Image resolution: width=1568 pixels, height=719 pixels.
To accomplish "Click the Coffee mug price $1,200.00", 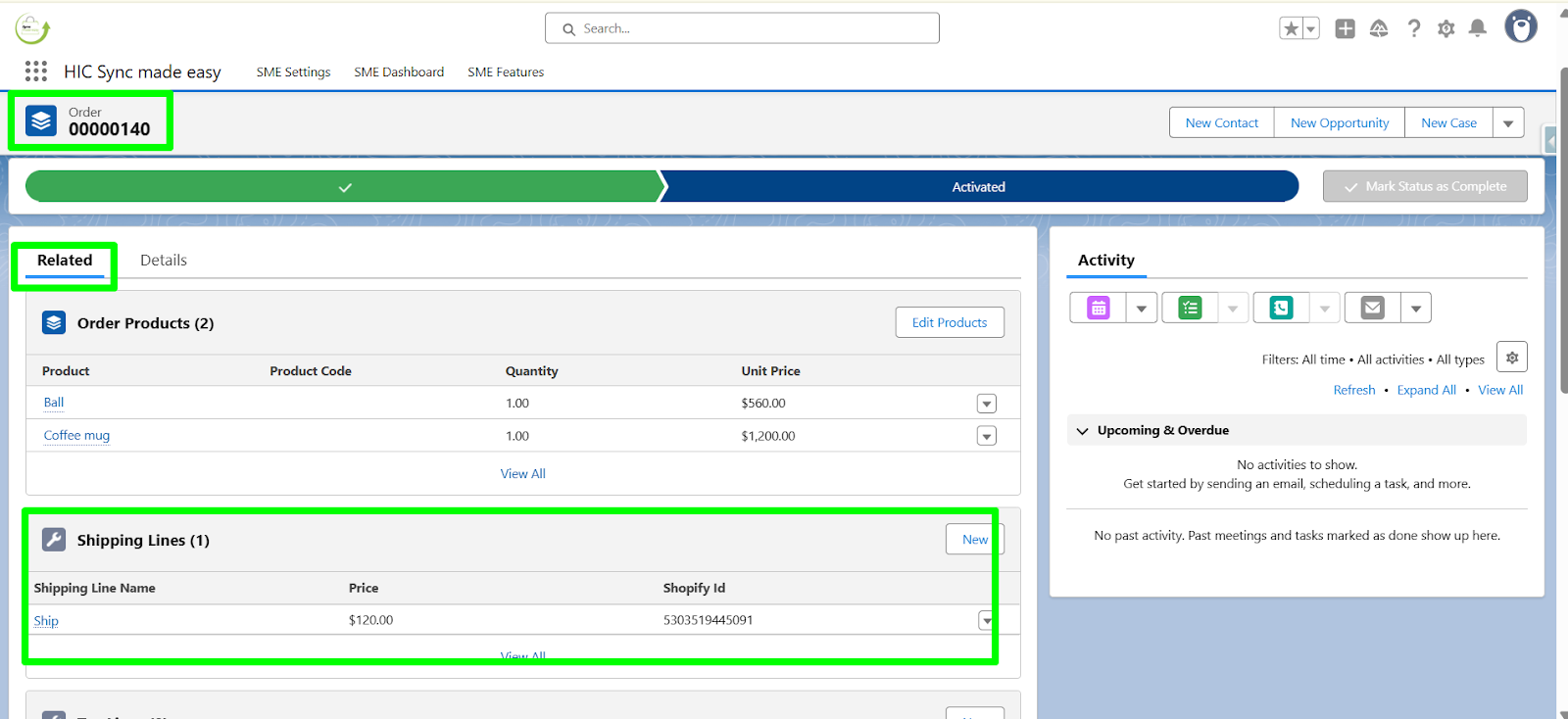I will click(768, 436).
